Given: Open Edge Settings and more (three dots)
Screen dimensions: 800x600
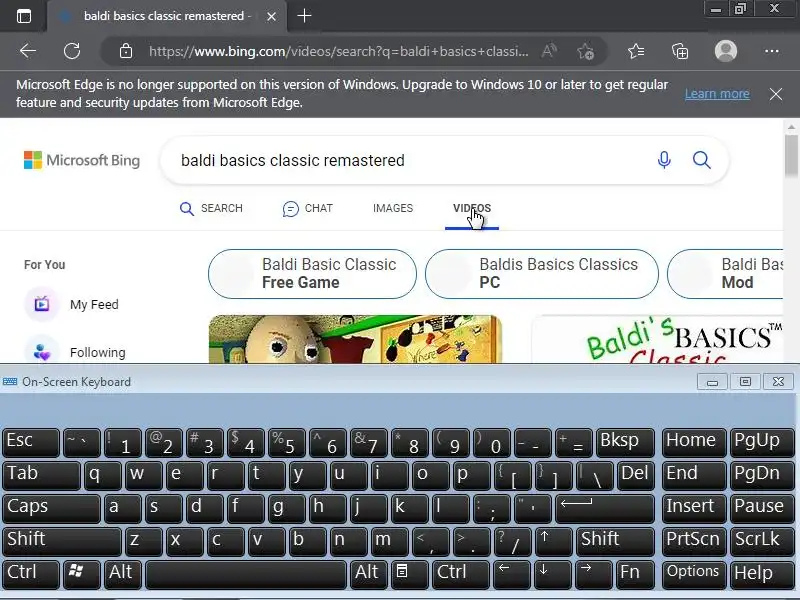Looking at the screenshot, I should [x=772, y=51].
